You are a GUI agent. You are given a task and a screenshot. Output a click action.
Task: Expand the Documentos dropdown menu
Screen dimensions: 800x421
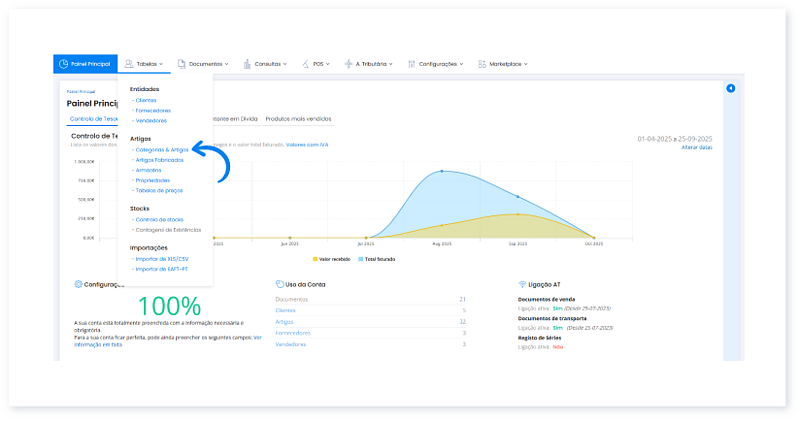pos(227,64)
